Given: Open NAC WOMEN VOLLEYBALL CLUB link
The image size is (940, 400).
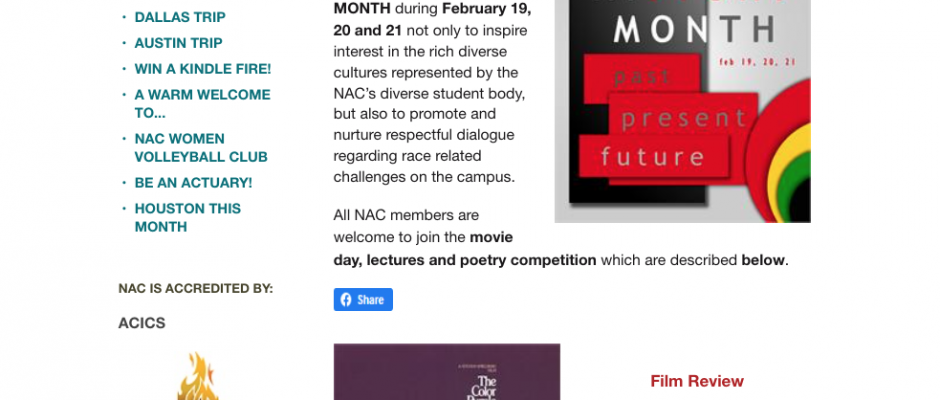Looking at the screenshot, I should (201, 148).
